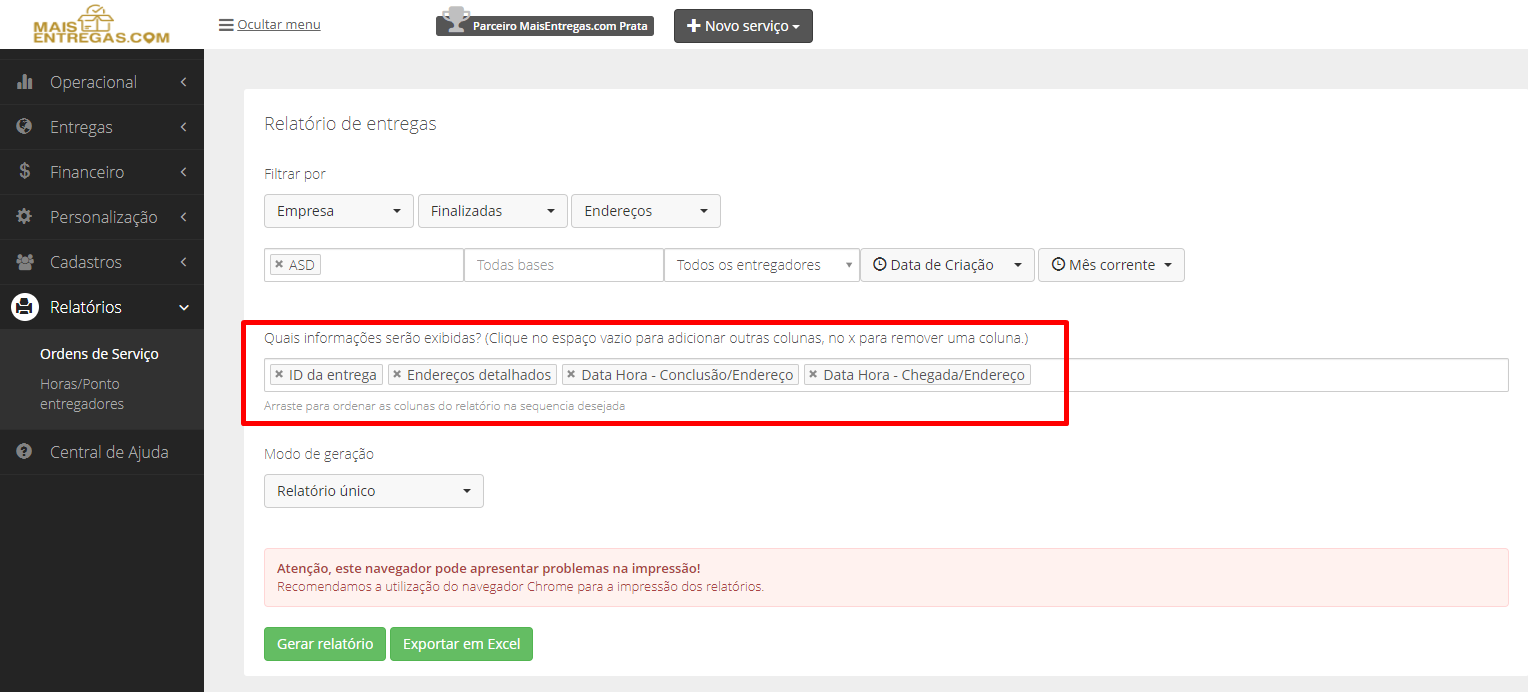Click the Personalização gear icon

(x=25, y=217)
